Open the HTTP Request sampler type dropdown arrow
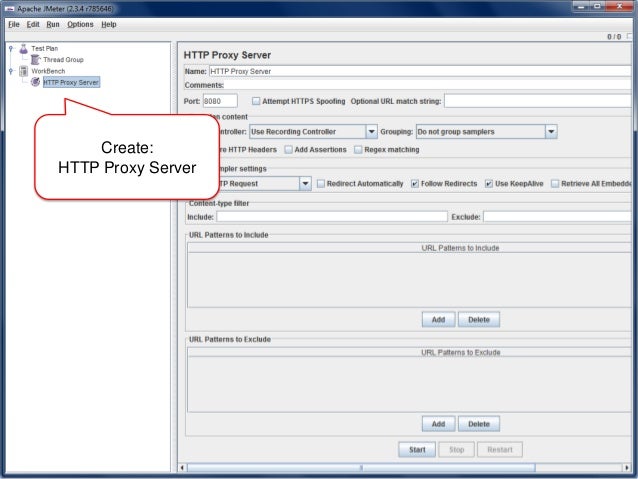 click(x=305, y=184)
